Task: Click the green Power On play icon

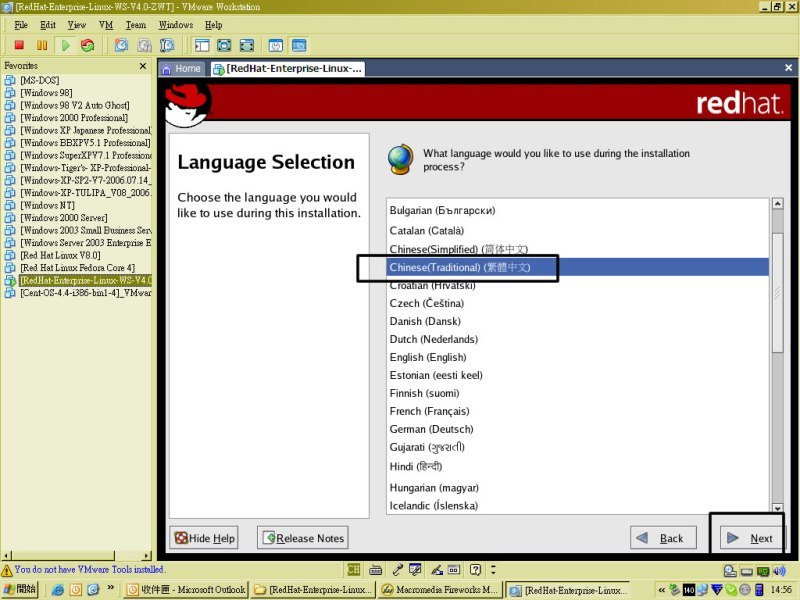Action: (x=65, y=45)
